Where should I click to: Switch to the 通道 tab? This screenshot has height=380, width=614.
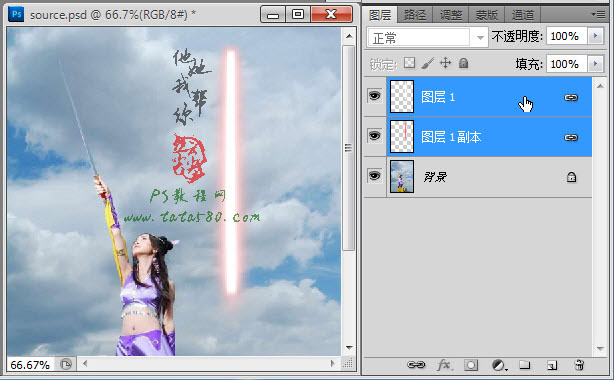tap(523, 15)
